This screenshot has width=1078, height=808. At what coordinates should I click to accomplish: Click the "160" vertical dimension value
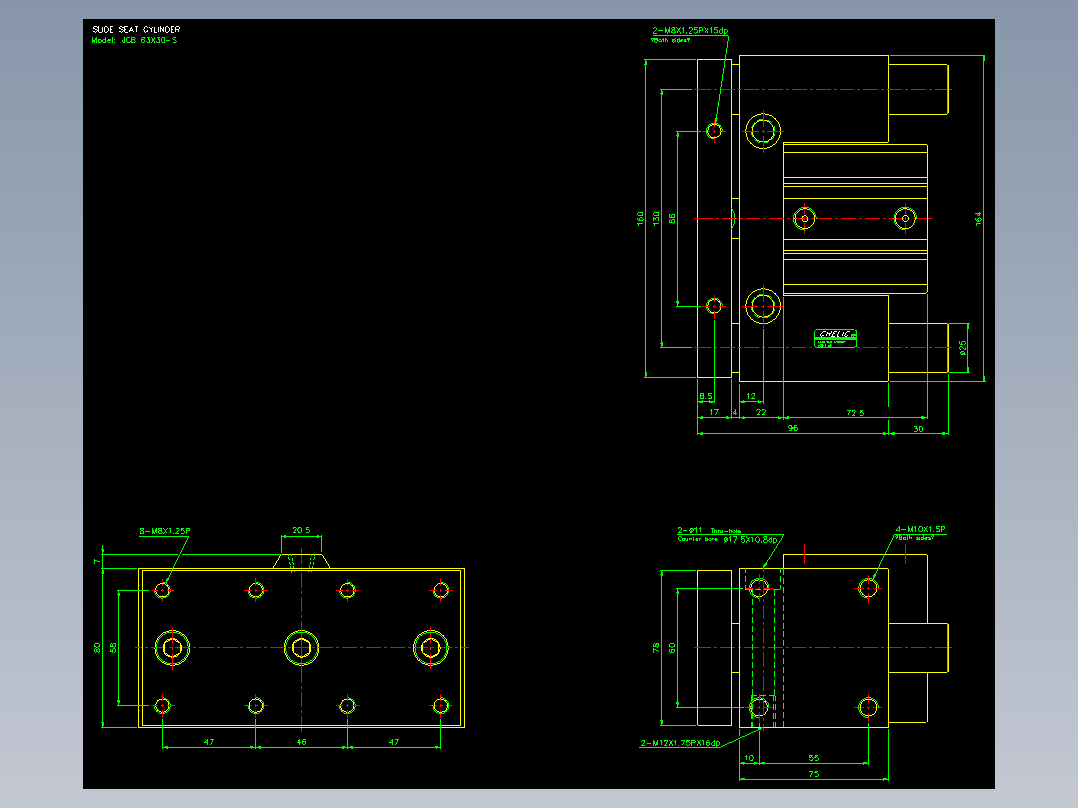[x=640, y=219]
